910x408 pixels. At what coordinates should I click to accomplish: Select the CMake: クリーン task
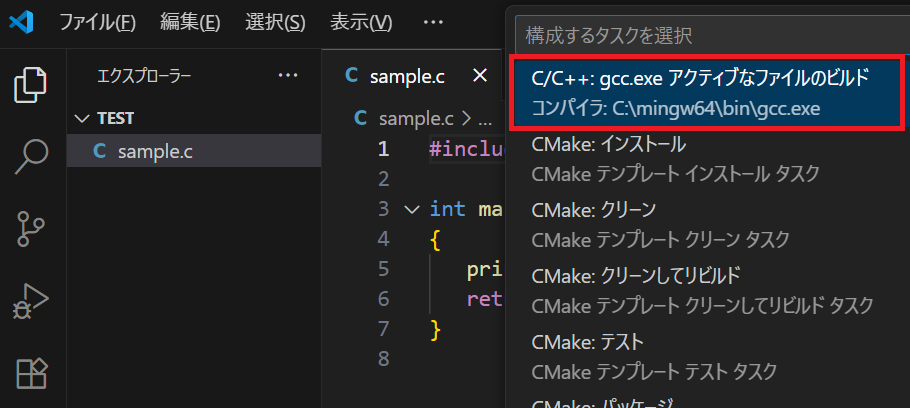click(x=707, y=224)
